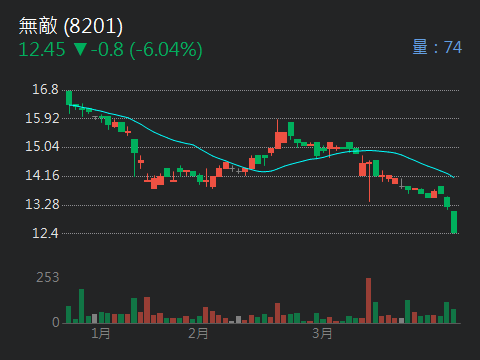Screen dimensions: 480x360
Task: Select the 3月 label on time axis
Action: 322,333
